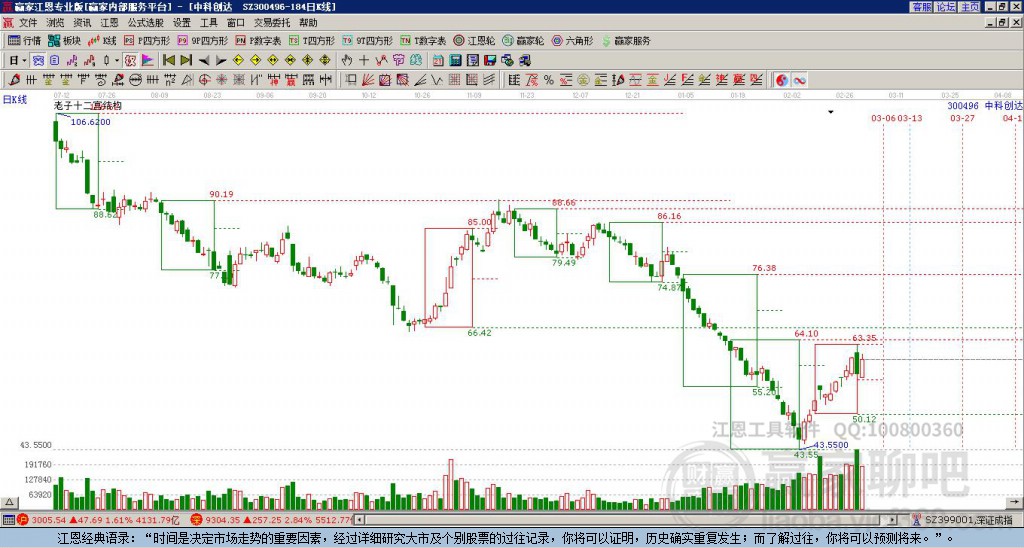Open the 工具 menu
The width and height of the screenshot is (1024, 548).
coord(209,23)
